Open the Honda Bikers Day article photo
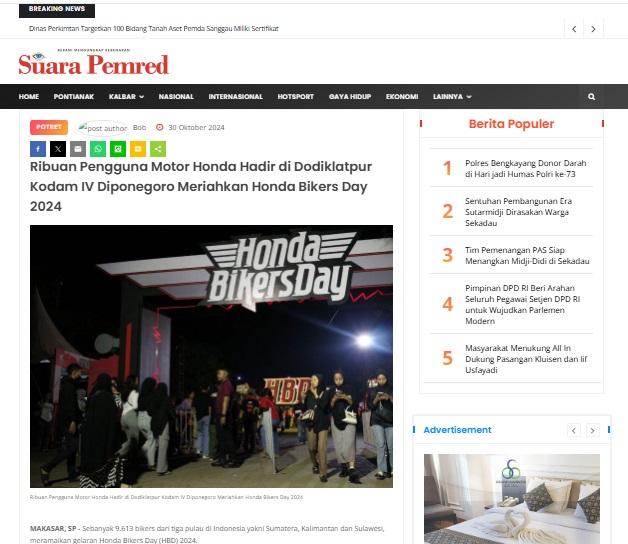Viewport: 628px width, 544px height. [x=211, y=356]
